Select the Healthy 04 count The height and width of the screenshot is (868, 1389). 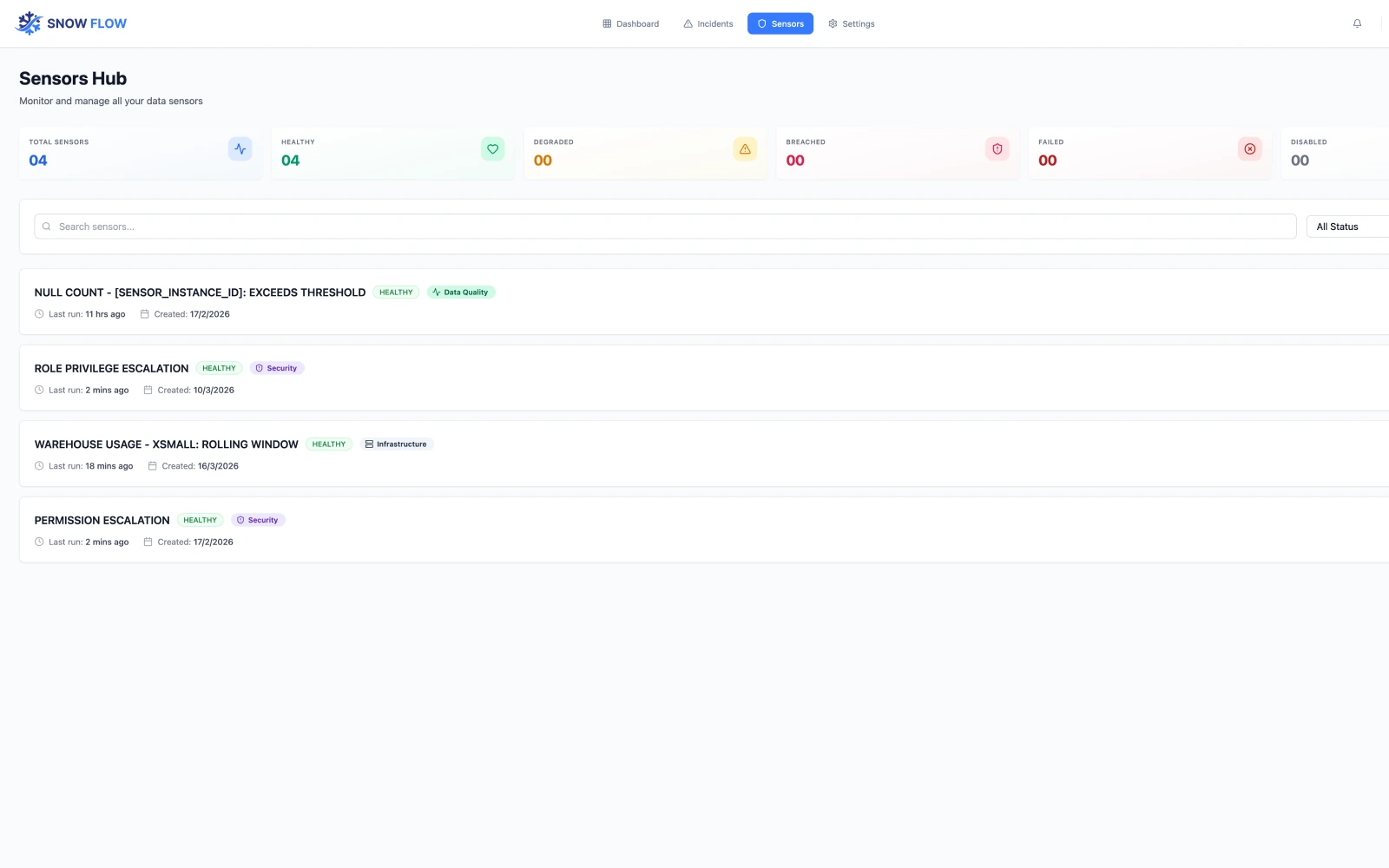point(291,161)
